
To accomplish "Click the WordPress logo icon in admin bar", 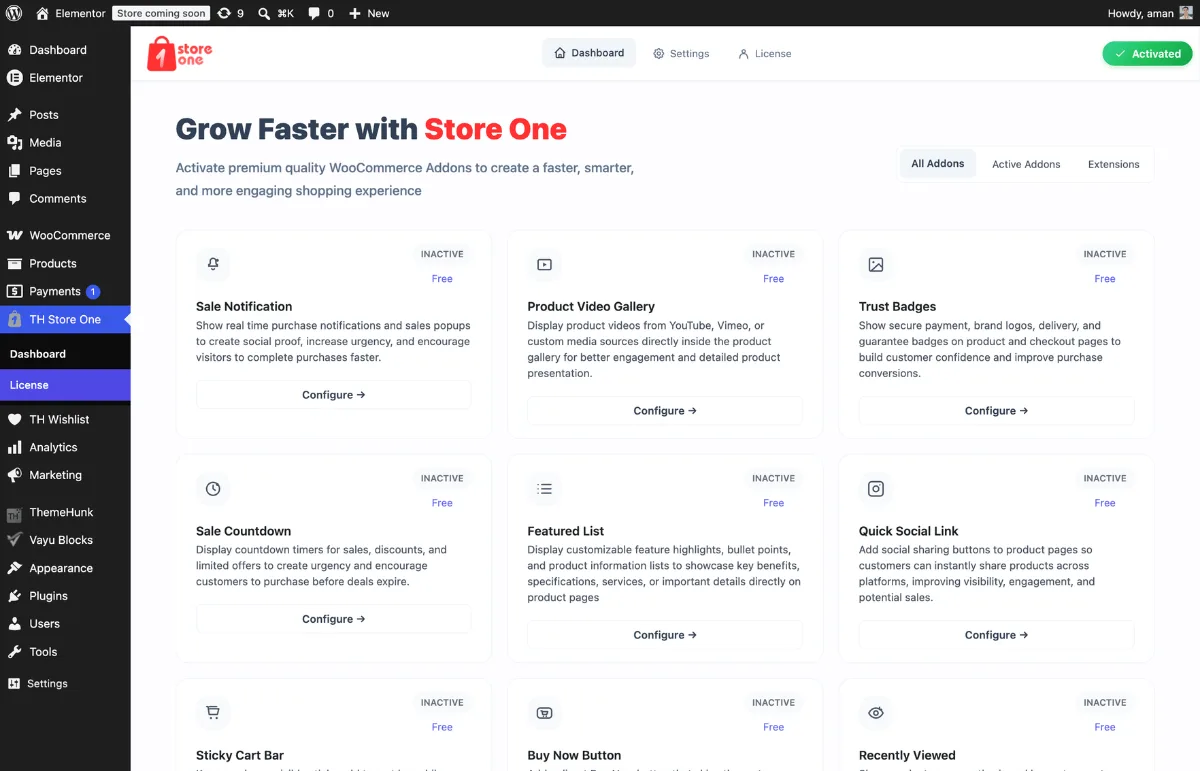I will coord(14,13).
